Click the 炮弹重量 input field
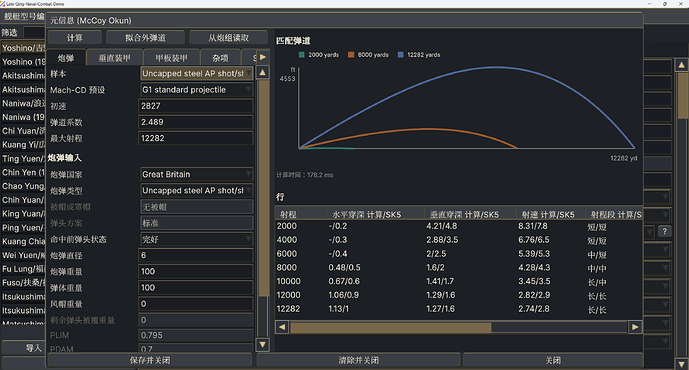Image resolution: width=689 pixels, height=370 pixels. [x=196, y=272]
